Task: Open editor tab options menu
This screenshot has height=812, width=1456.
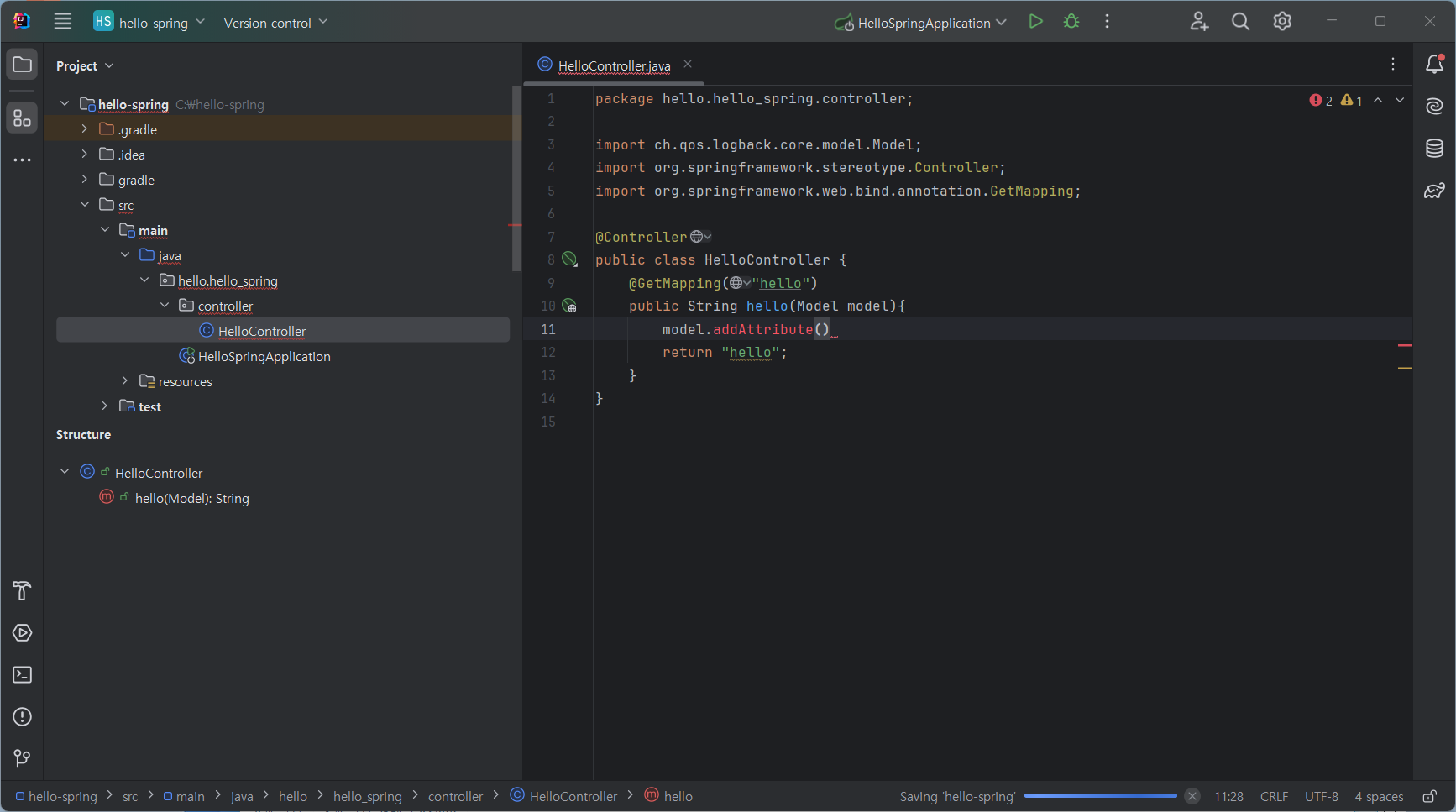Action: (x=1393, y=65)
